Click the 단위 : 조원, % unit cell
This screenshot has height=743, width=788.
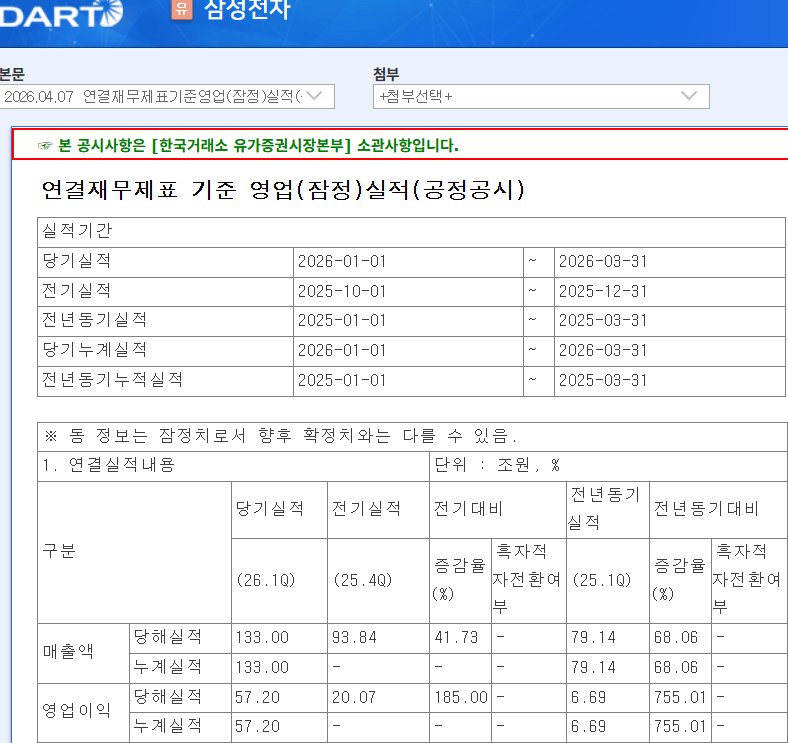click(x=497, y=466)
